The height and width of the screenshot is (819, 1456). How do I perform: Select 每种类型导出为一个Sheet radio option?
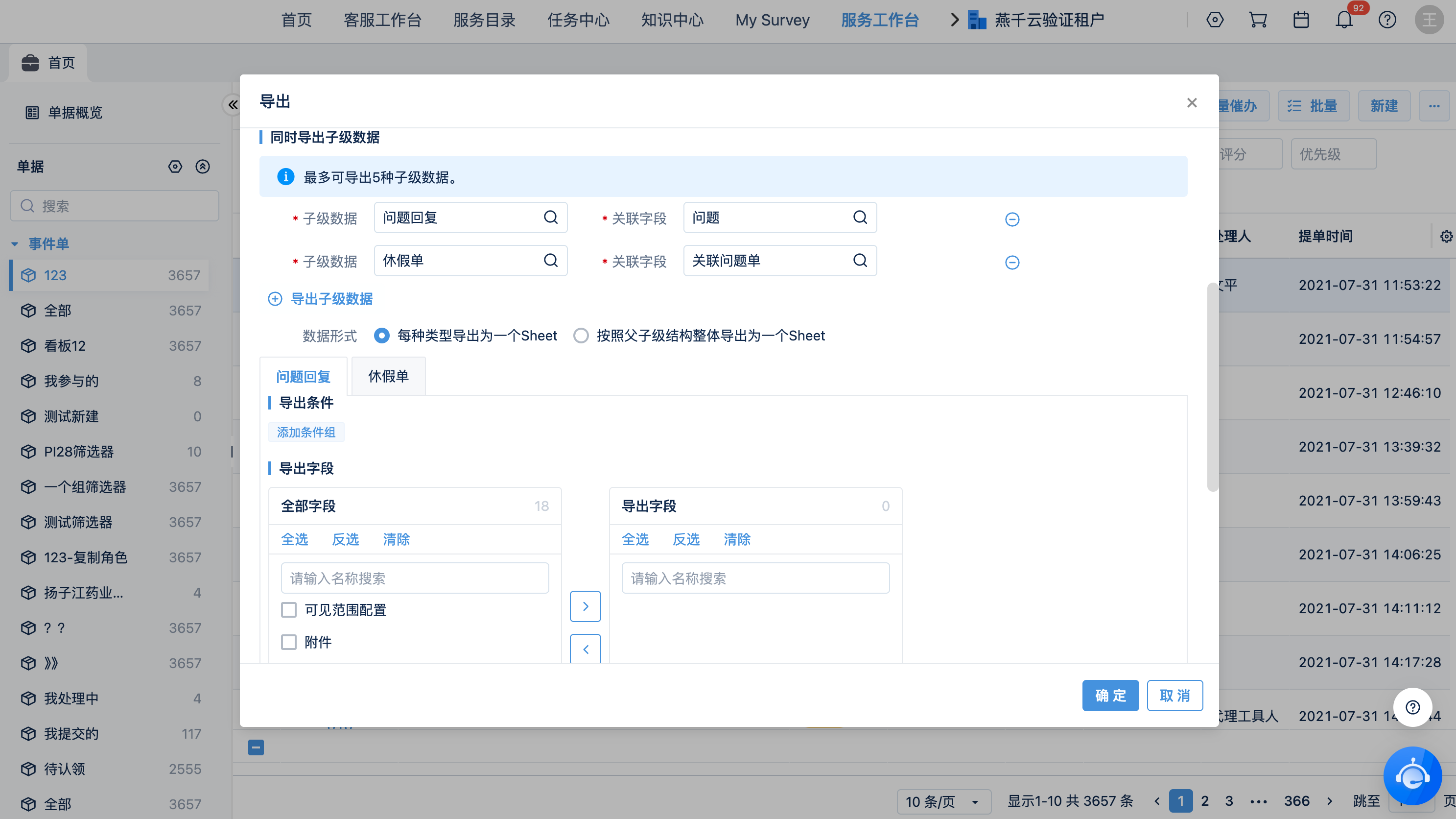(x=381, y=336)
